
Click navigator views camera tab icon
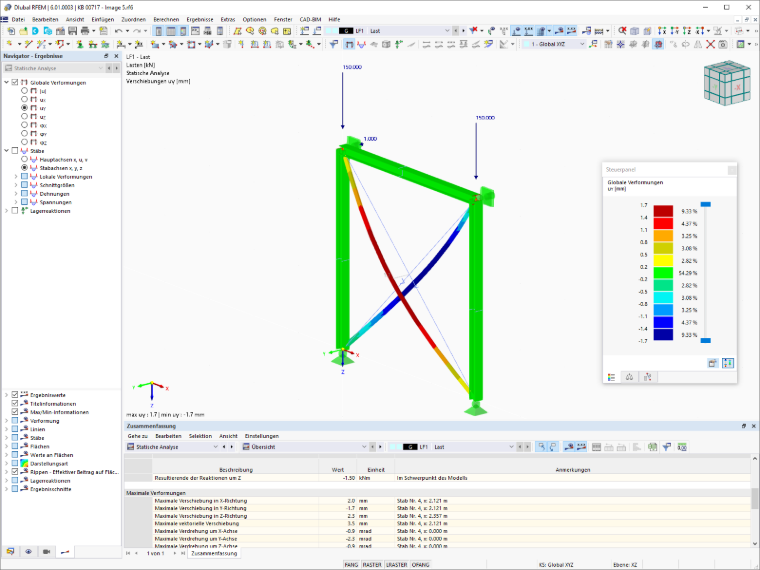point(47,552)
